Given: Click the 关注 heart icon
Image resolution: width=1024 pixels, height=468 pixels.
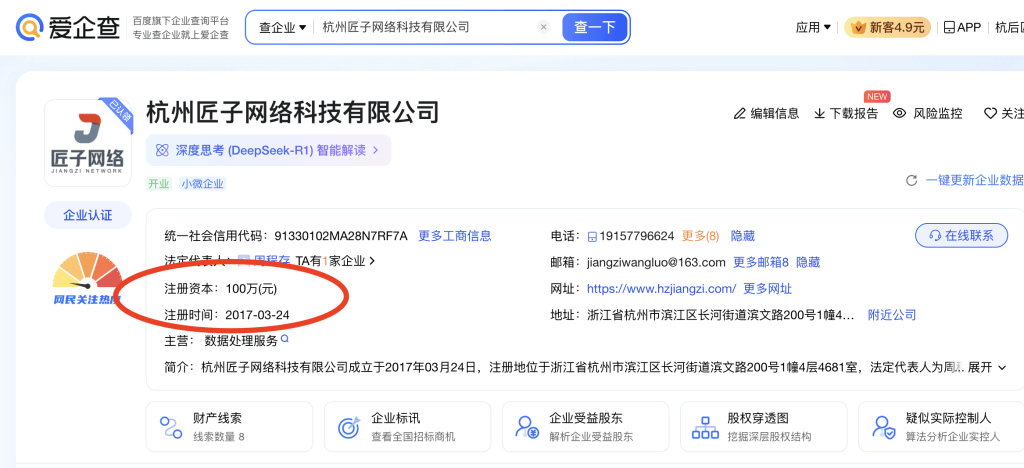Looking at the screenshot, I should (990, 113).
